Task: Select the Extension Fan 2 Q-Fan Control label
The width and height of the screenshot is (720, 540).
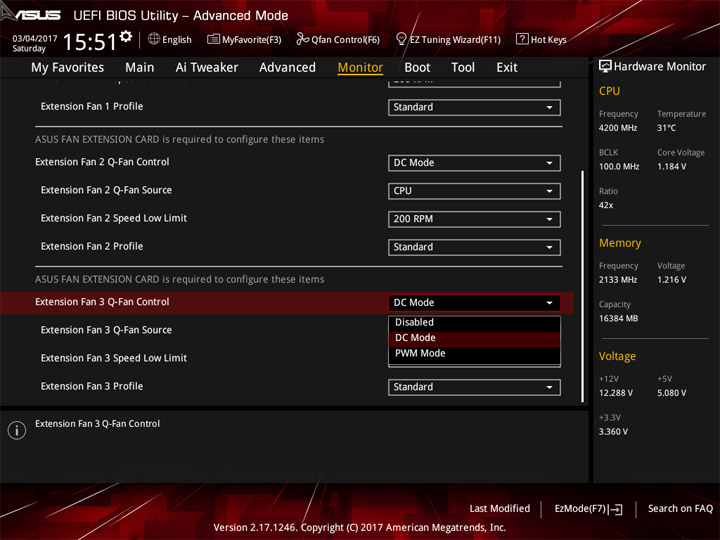Action: coord(102,162)
